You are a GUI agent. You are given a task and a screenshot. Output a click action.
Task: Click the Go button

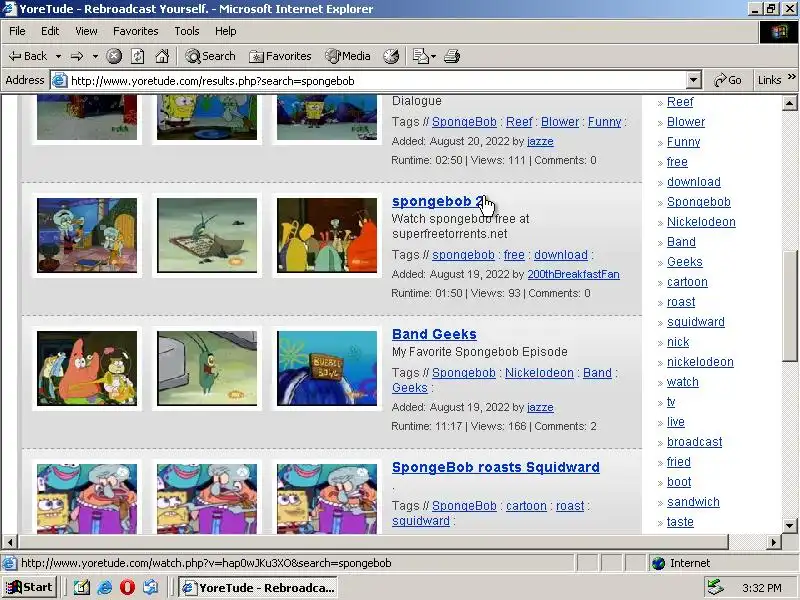point(728,80)
